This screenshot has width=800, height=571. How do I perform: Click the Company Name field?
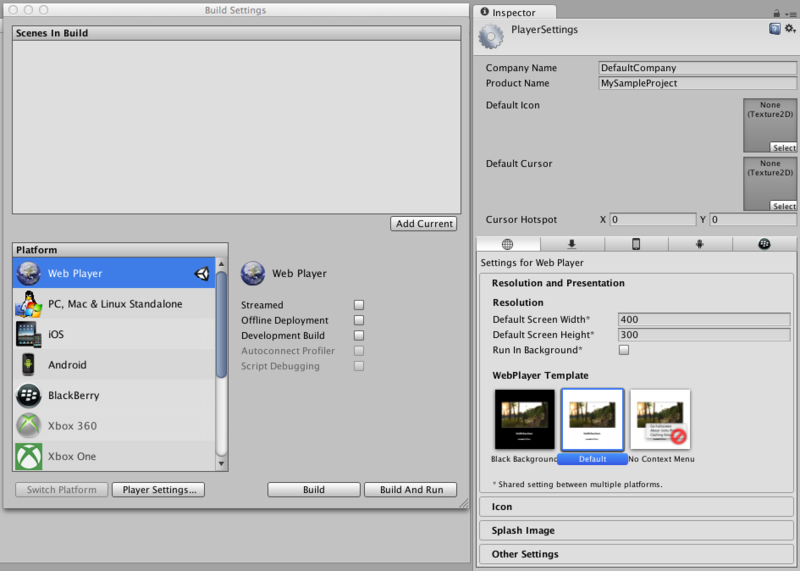pos(697,68)
